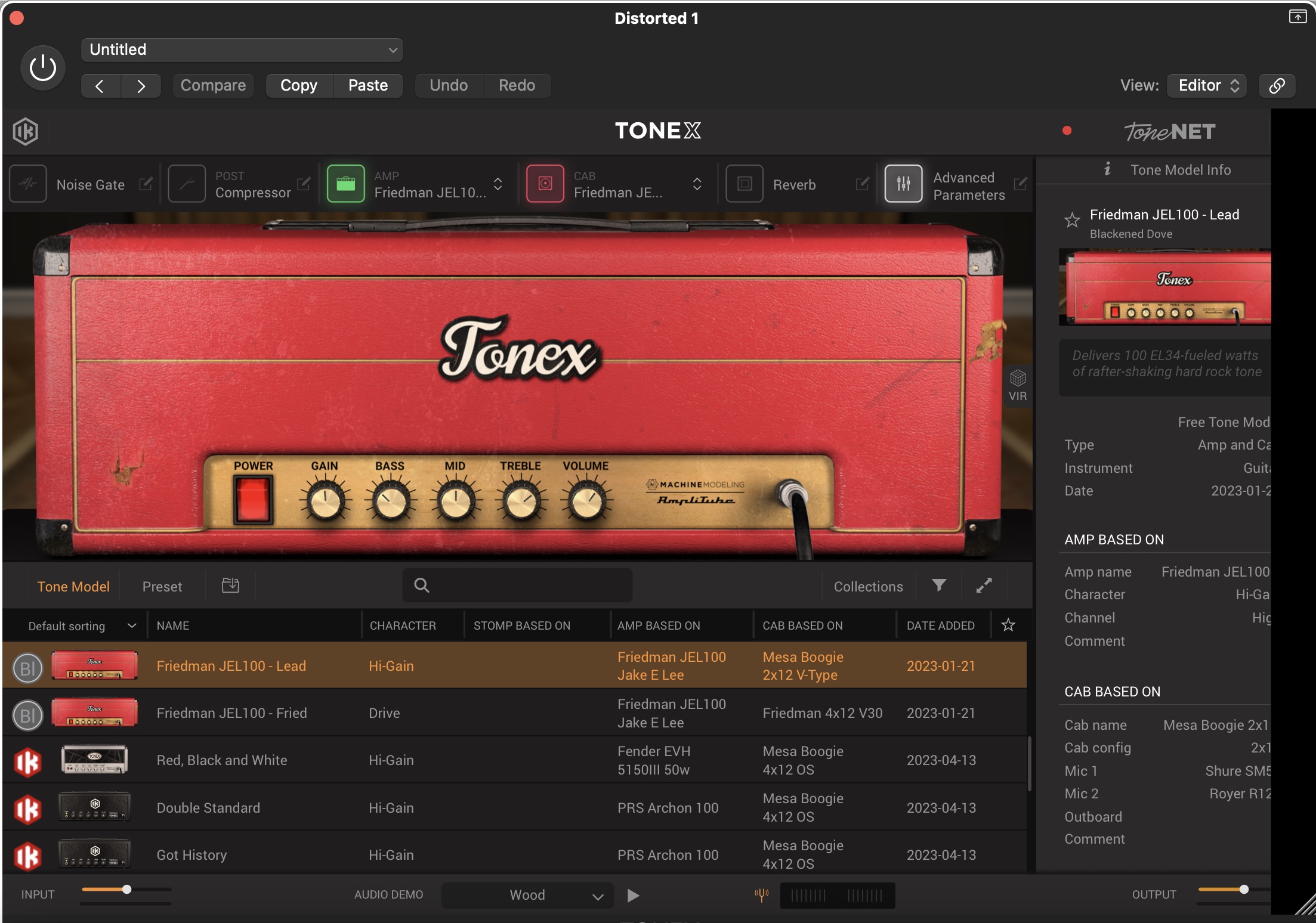Open the Untitled preset dropdown
The image size is (1316, 923).
click(242, 49)
